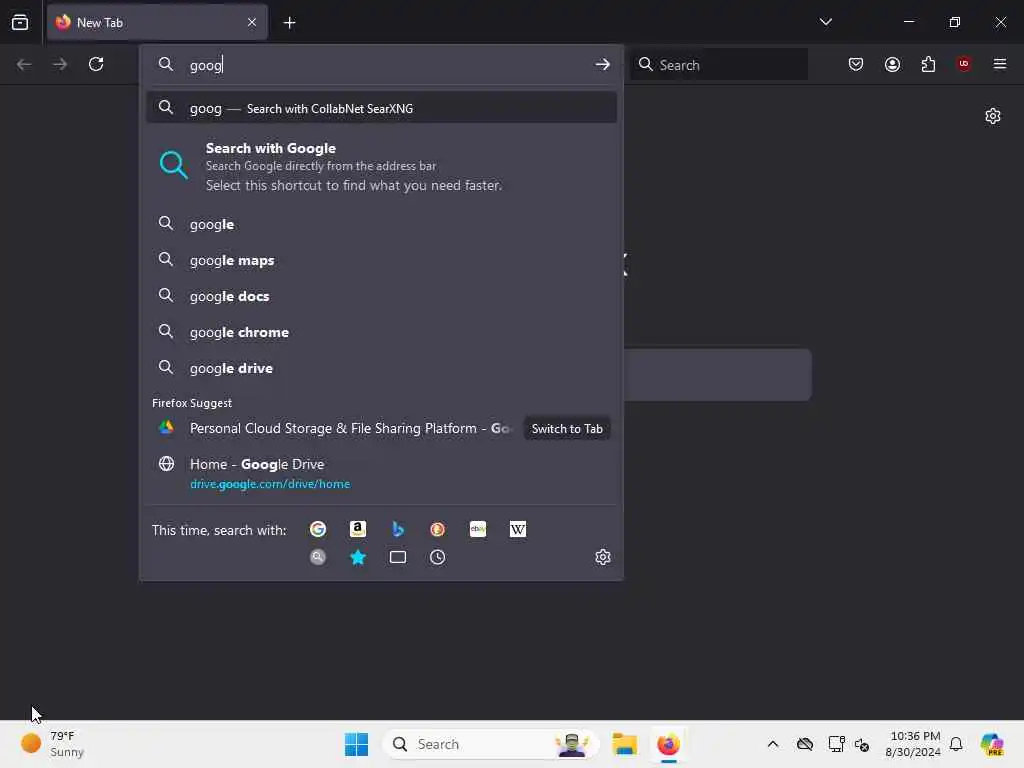This screenshot has height=768, width=1024.
Task: Select the Search with Google shortcut
Action: (x=381, y=166)
